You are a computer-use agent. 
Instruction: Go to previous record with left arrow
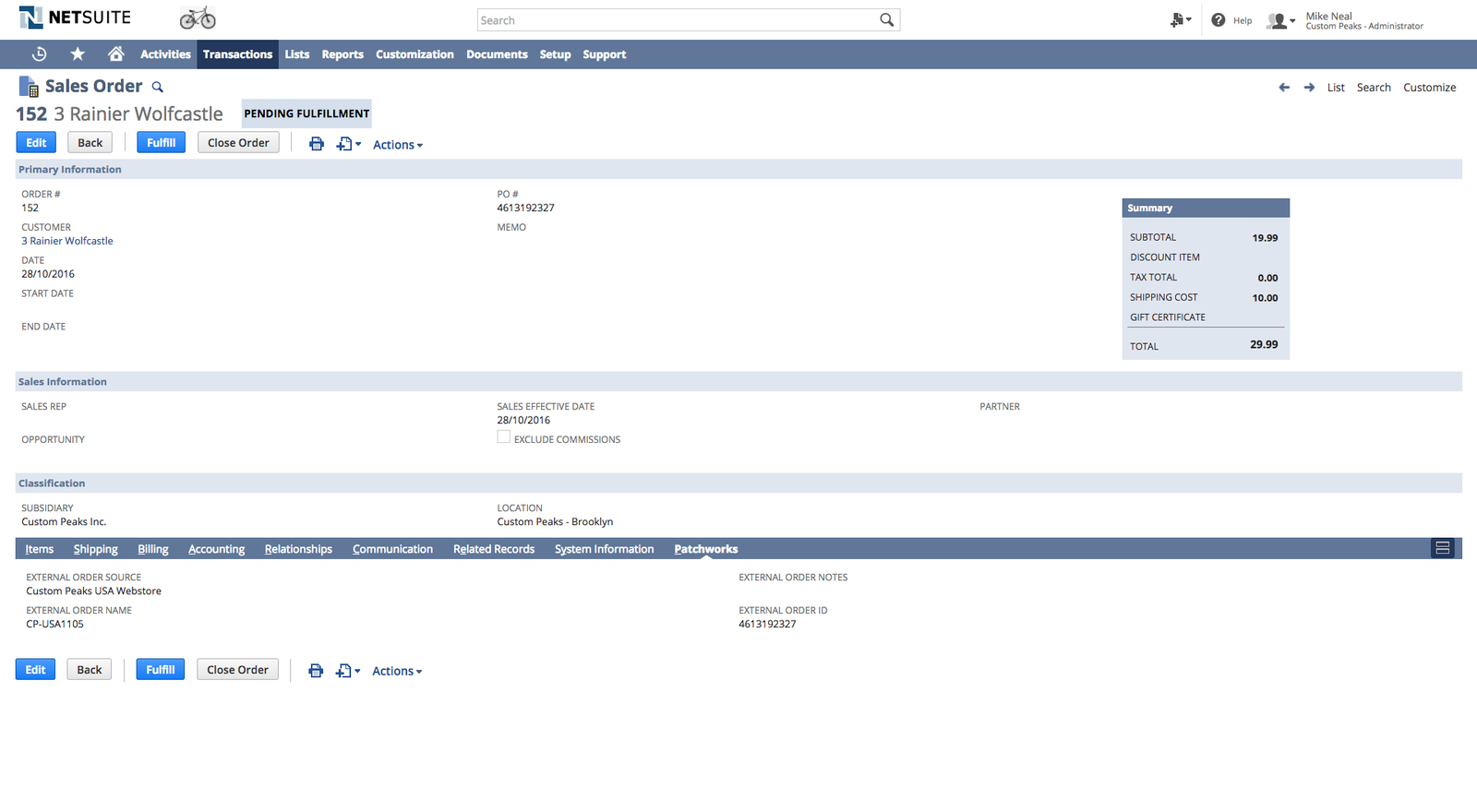tap(1284, 88)
